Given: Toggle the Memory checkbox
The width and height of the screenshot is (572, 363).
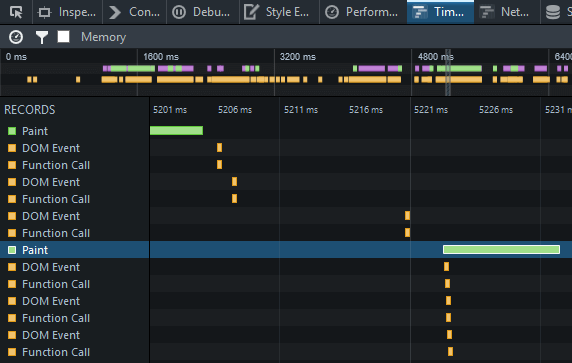Looking at the screenshot, I should tap(63, 36).
